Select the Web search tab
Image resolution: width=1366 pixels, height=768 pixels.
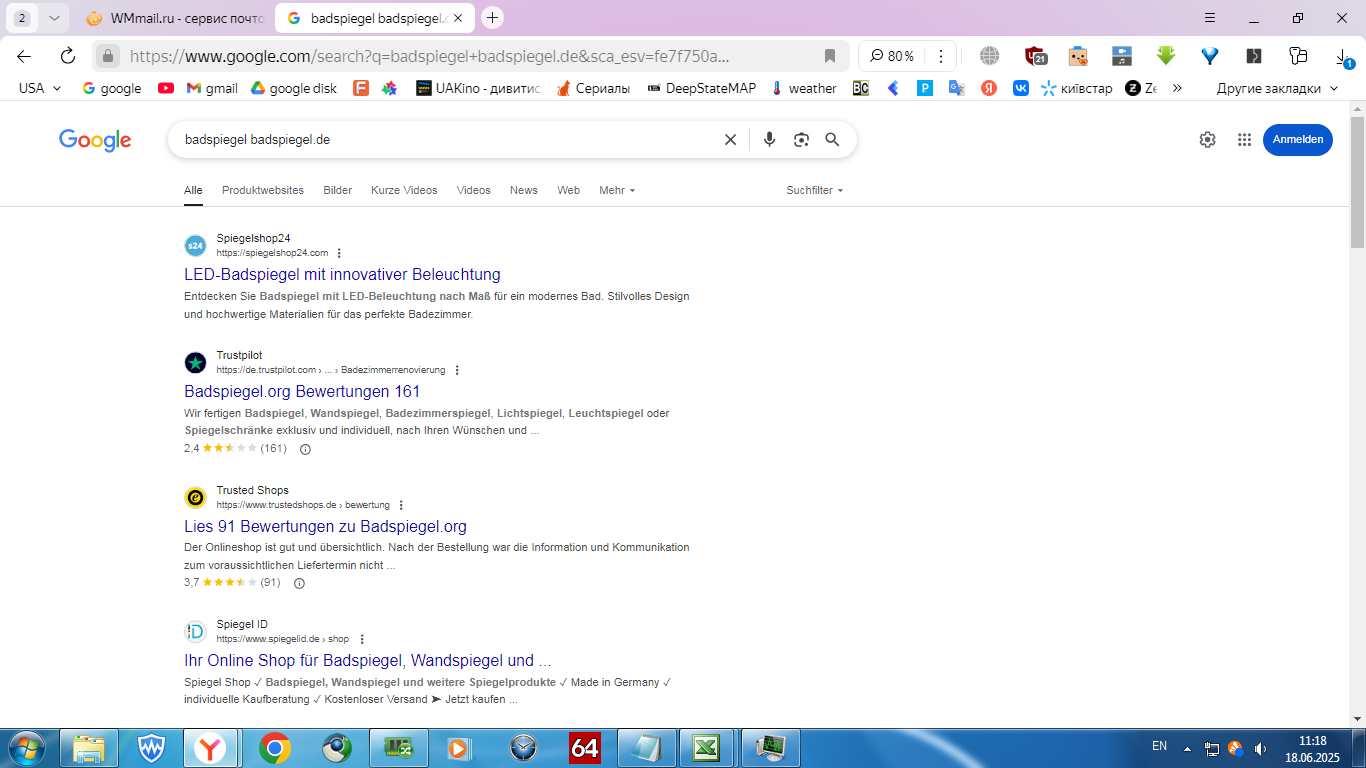click(569, 190)
